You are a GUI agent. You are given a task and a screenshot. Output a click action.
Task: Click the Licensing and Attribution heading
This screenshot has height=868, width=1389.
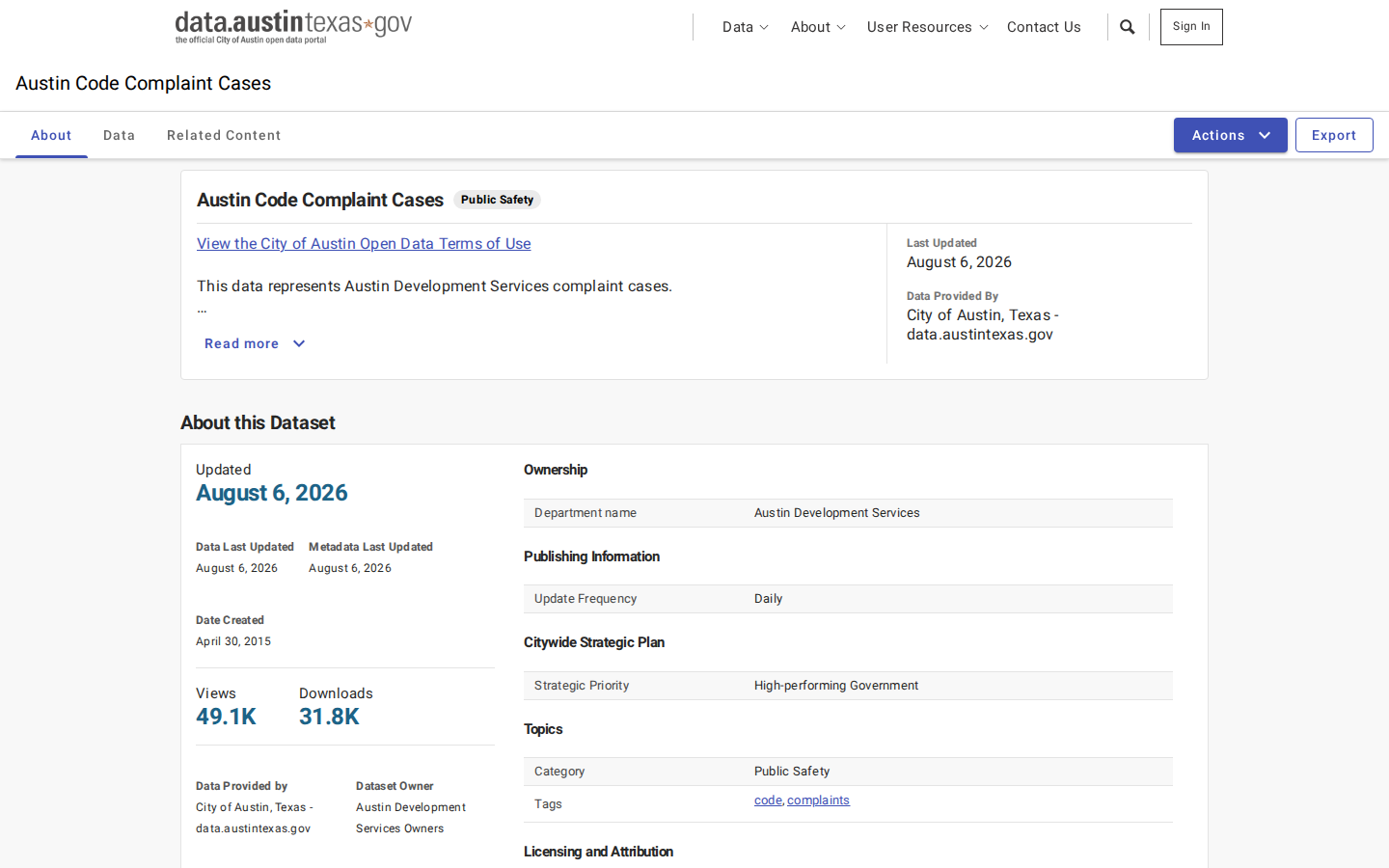(x=598, y=852)
